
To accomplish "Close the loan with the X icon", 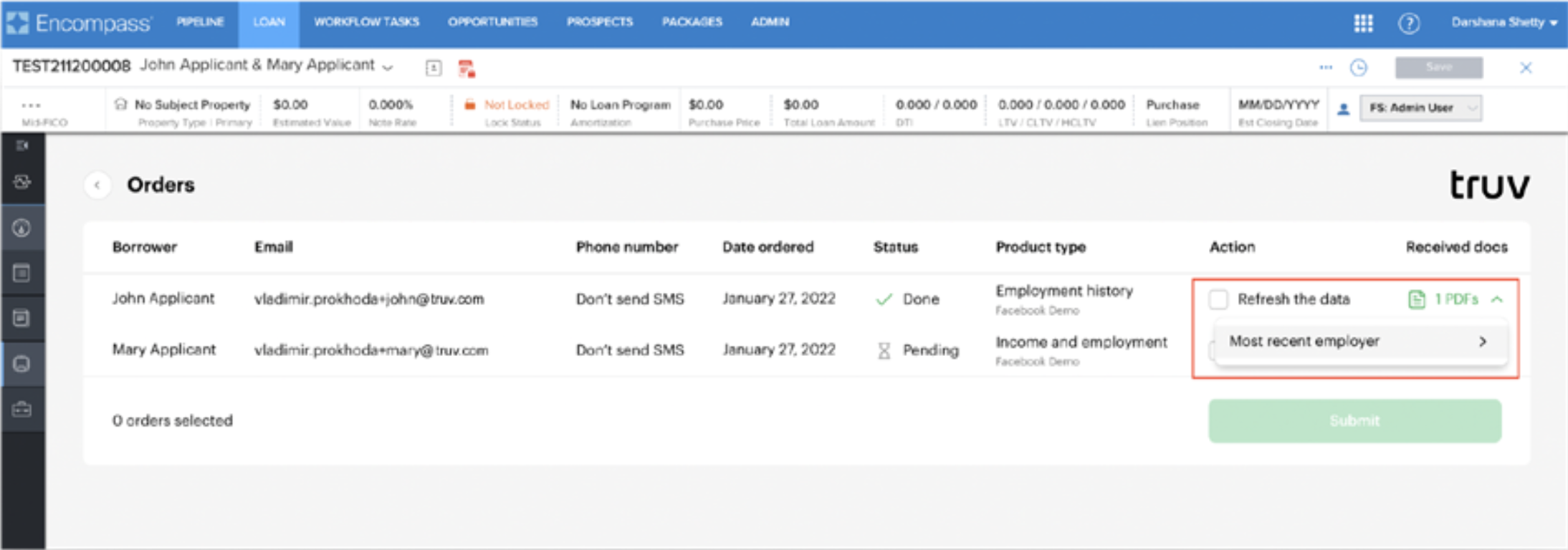I will point(1526,67).
